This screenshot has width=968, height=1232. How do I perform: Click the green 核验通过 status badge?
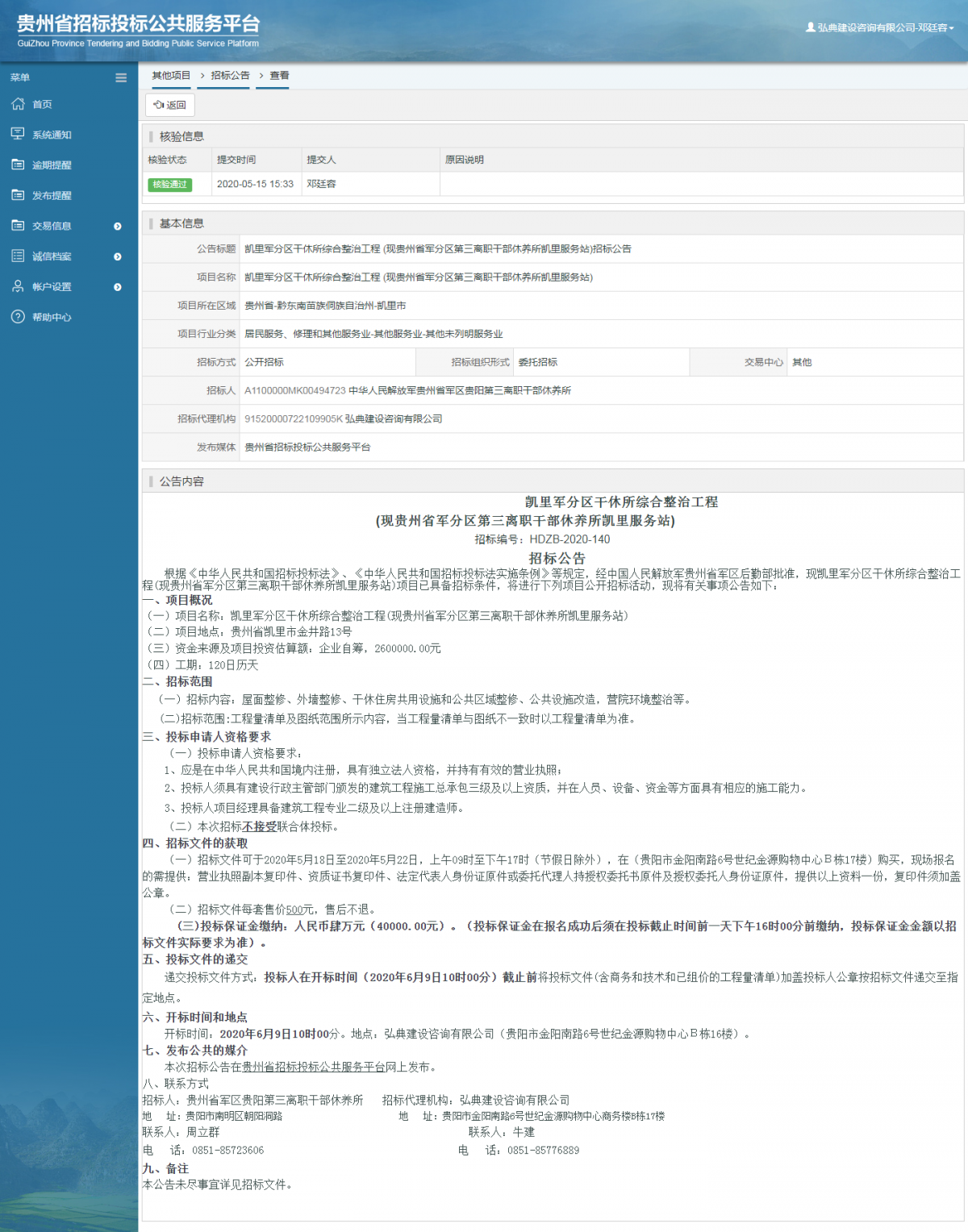(169, 185)
